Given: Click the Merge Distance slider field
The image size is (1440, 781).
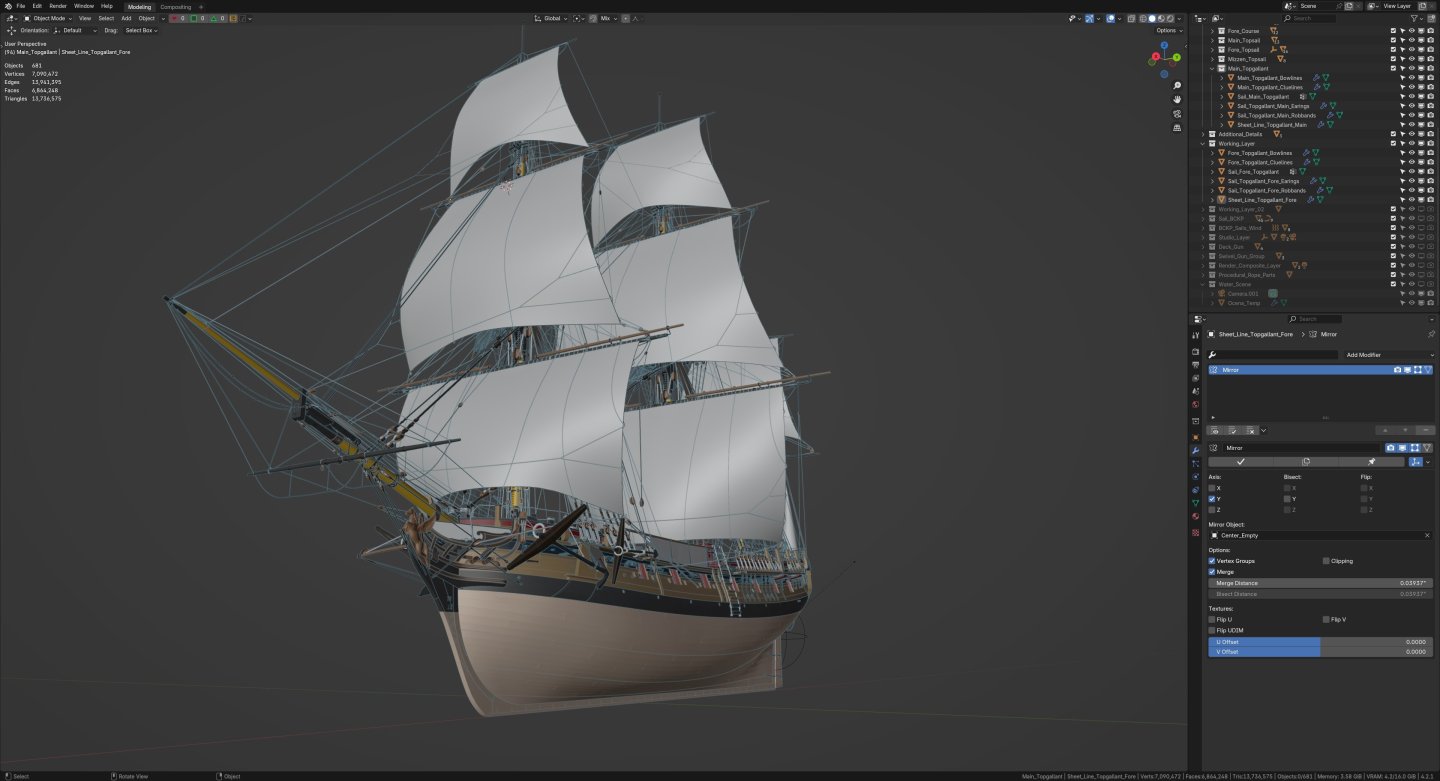Looking at the screenshot, I should [x=1320, y=583].
